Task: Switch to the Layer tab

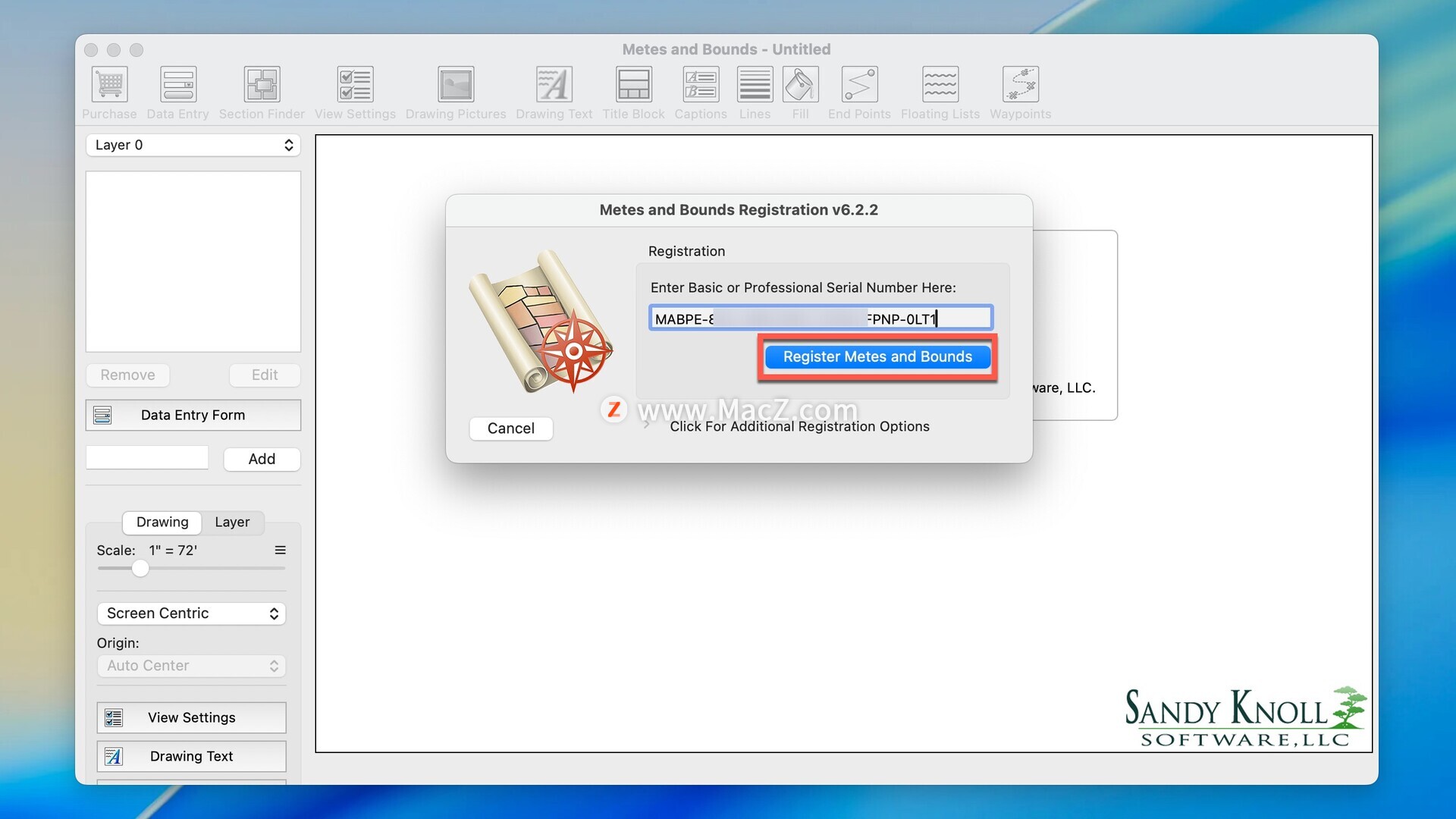Action: [x=232, y=522]
